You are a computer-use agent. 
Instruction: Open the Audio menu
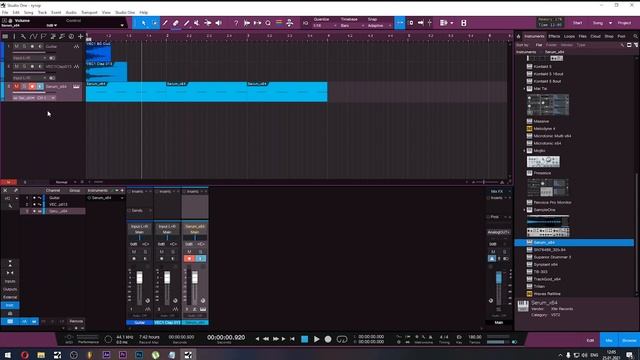pyautogui.click(x=71, y=13)
